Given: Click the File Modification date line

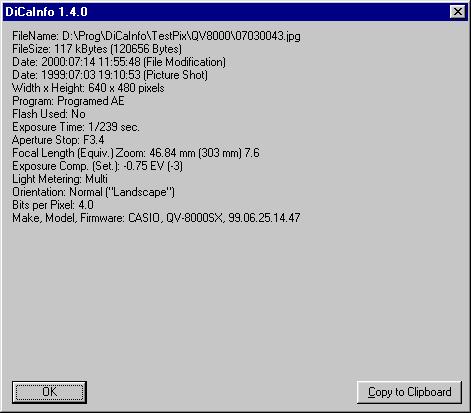Looking at the screenshot, I should [119, 62].
